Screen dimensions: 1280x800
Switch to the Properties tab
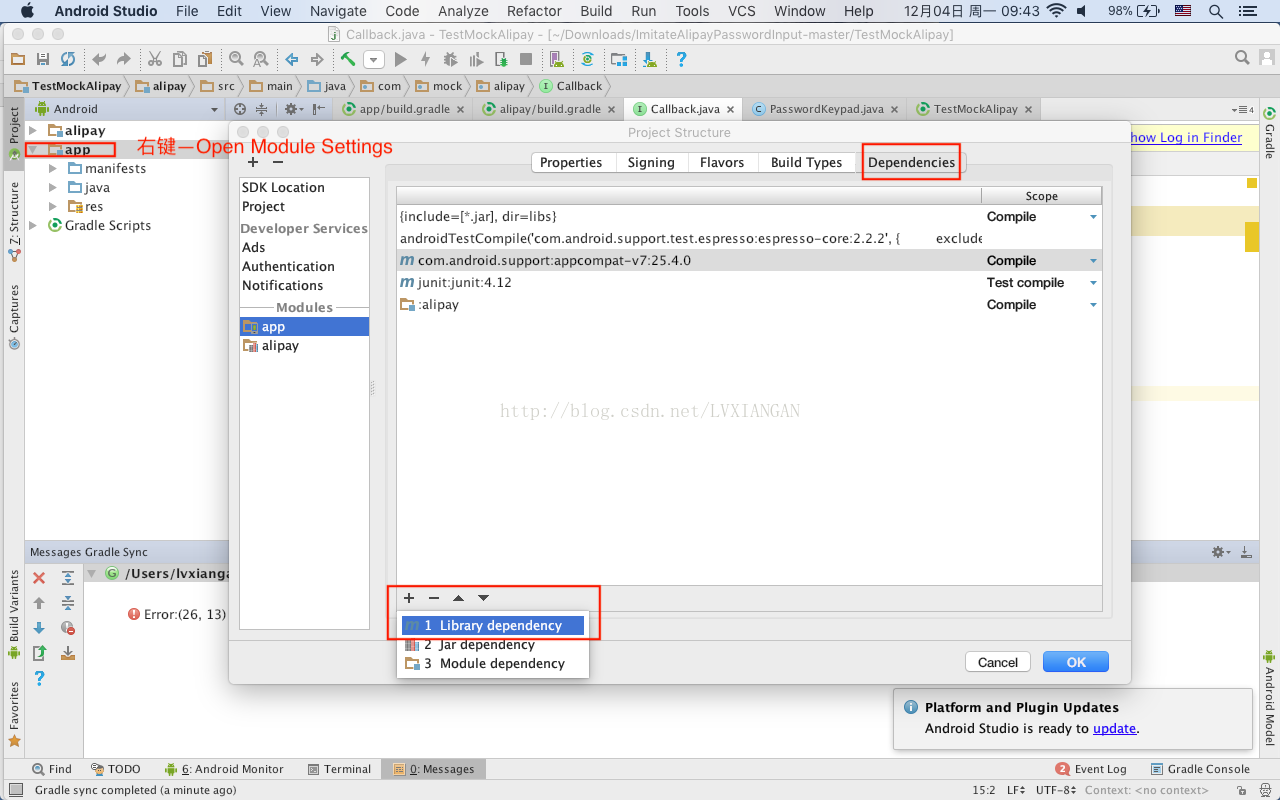pyautogui.click(x=571, y=162)
